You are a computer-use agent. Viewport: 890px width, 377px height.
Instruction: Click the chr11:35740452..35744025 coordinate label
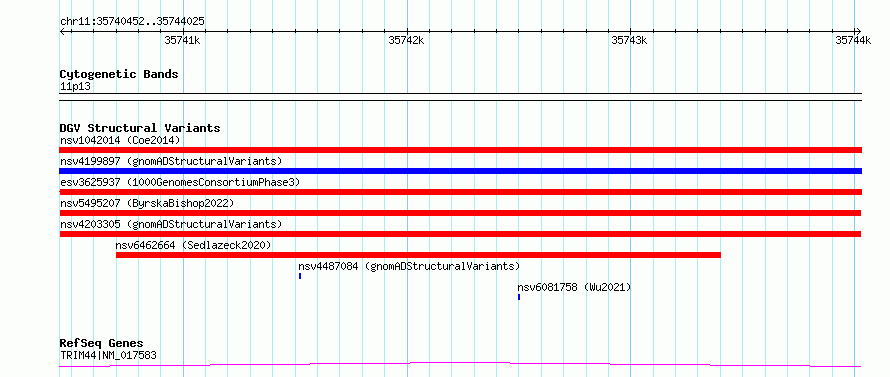(132, 22)
